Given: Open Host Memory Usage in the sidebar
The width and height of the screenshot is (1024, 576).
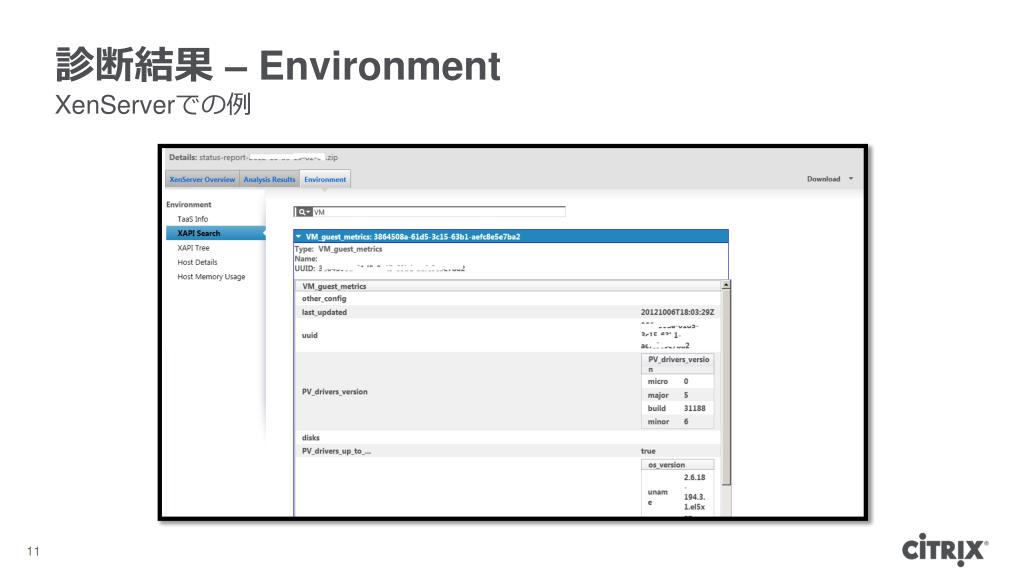Looking at the screenshot, I should [211, 277].
